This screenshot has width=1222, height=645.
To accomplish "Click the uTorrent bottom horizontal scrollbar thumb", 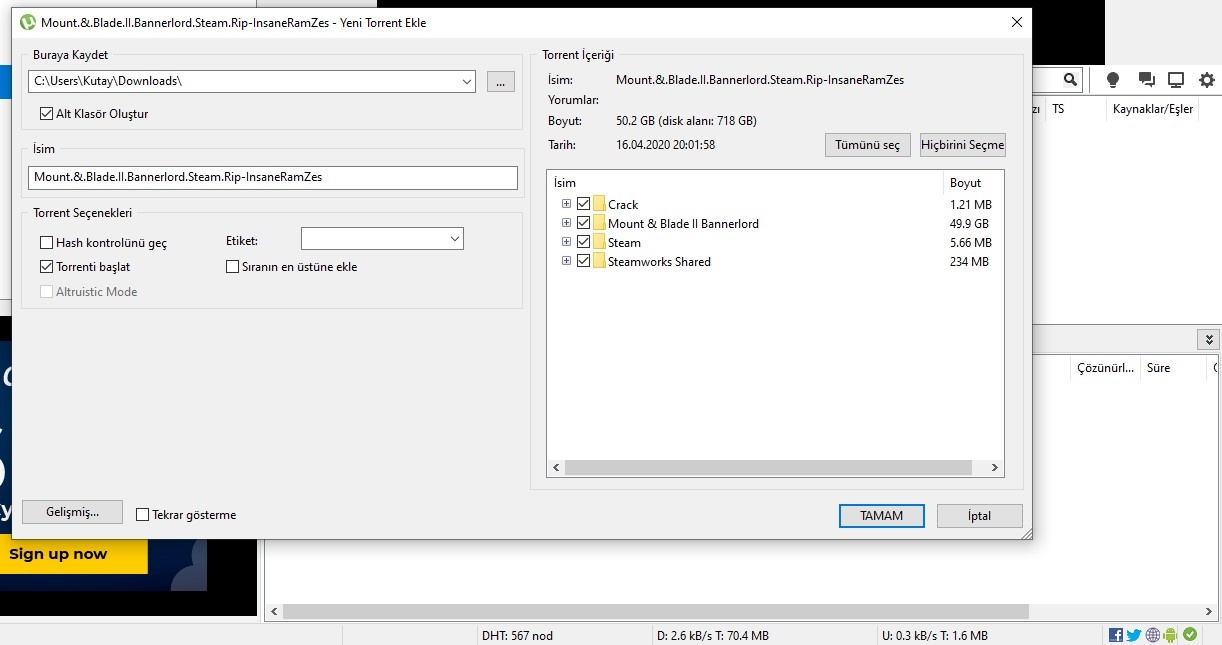I will (656, 611).
